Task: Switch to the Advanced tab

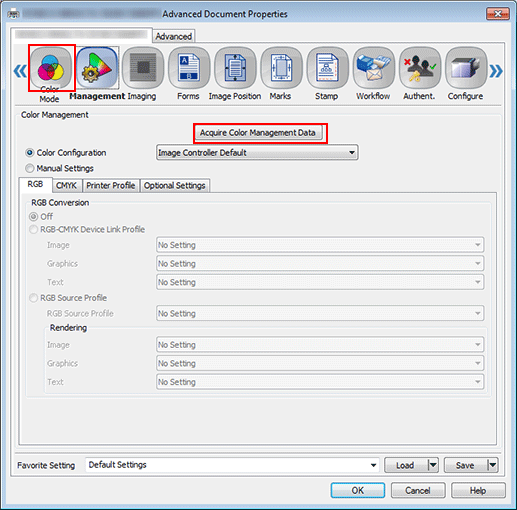Action: tap(174, 36)
